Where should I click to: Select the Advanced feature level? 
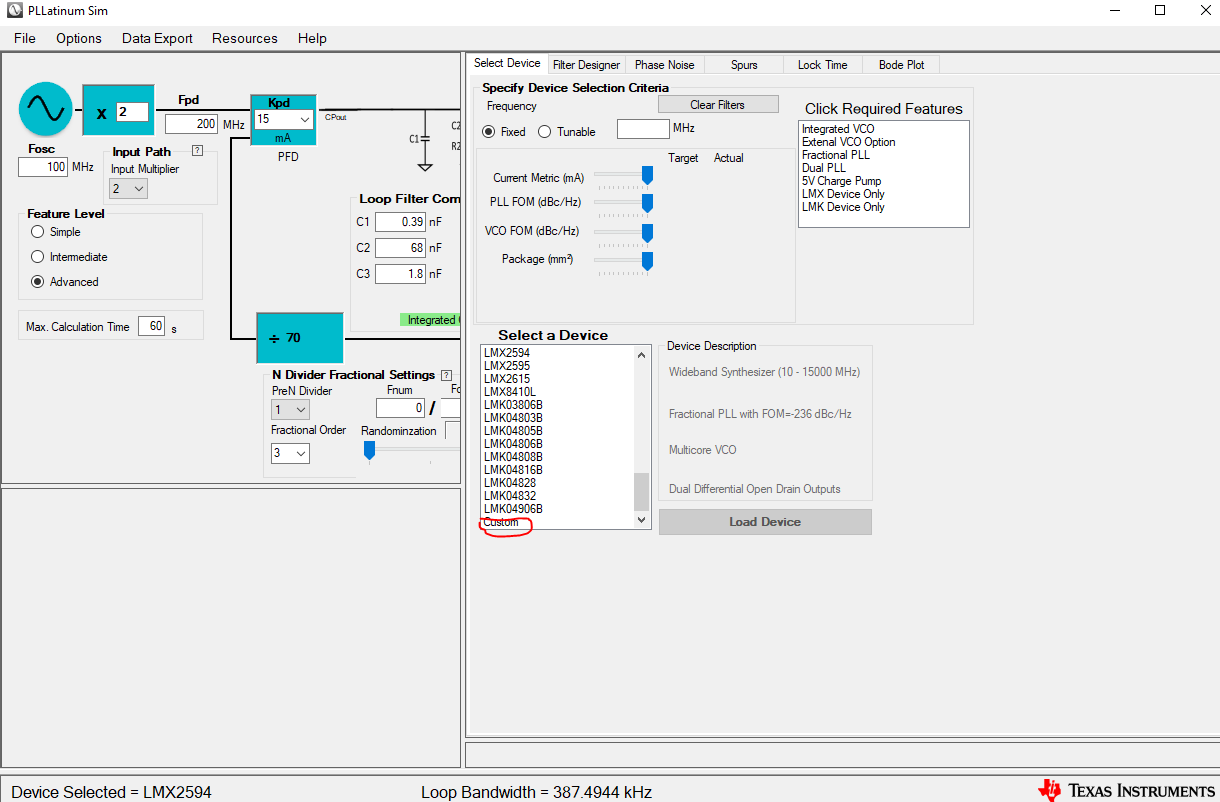pos(38,282)
